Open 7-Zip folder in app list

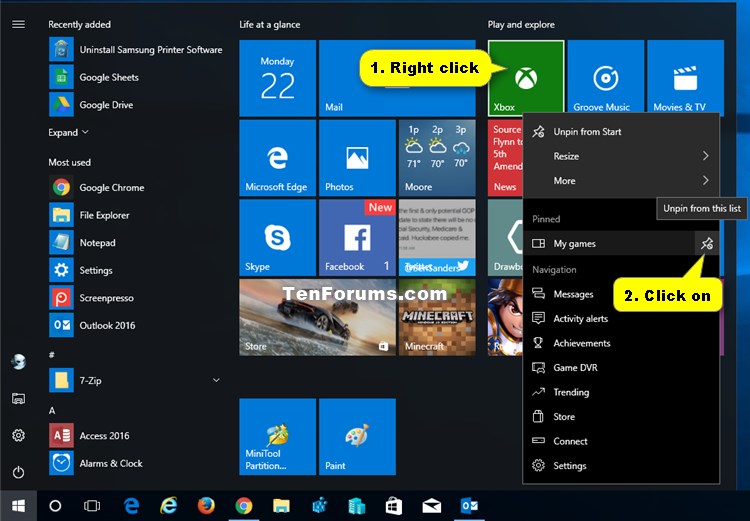point(136,380)
